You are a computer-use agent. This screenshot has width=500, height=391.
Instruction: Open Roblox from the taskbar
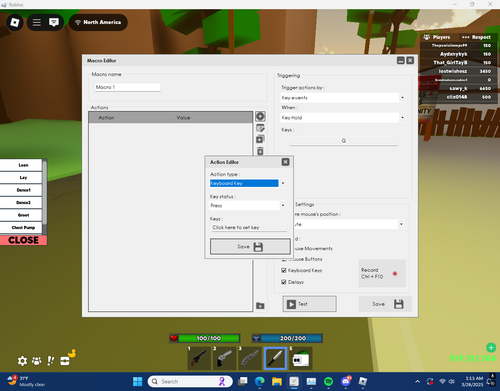(363, 381)
